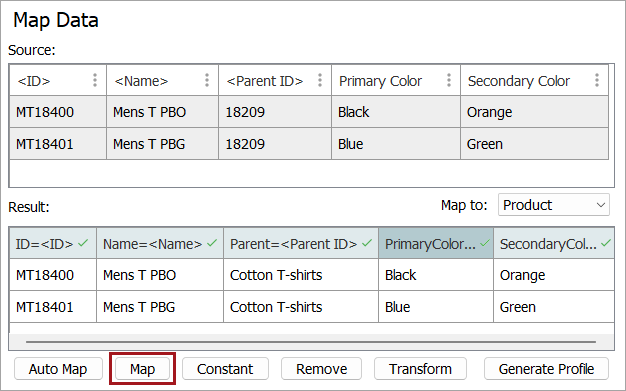This screenshot has height=391, width=626.
Task: Select source cell MT18401
Action: click(x=58, y=144)
